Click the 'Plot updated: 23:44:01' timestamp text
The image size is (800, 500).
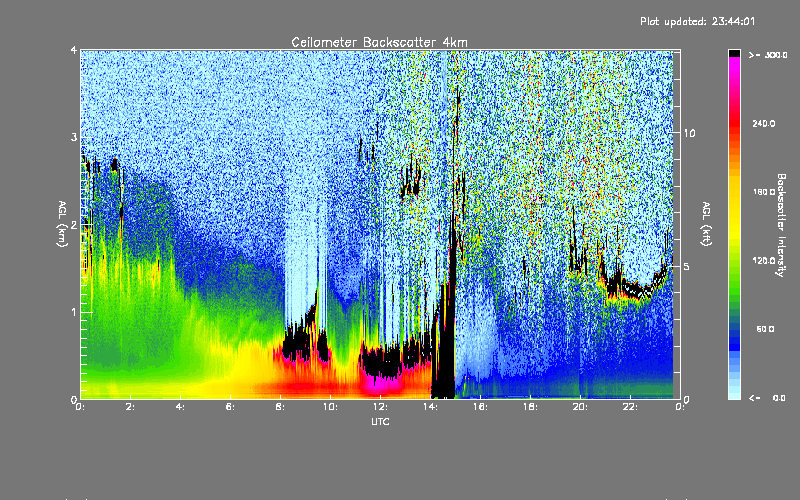[697, 21]
